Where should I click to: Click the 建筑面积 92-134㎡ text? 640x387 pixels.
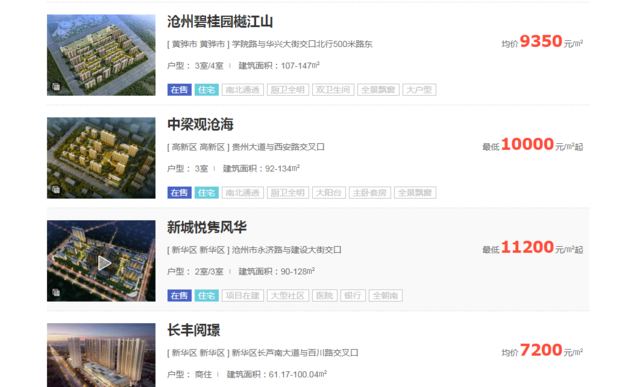click(x=261, y=168)
